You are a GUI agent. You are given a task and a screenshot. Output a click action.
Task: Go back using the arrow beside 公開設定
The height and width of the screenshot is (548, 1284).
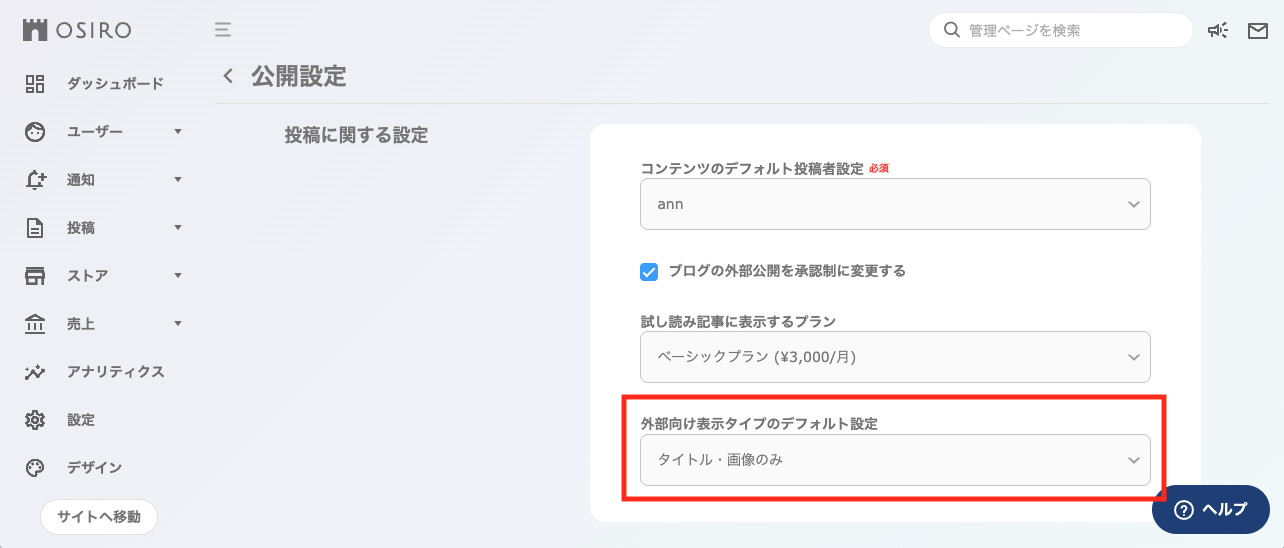(x=228, y=76)
